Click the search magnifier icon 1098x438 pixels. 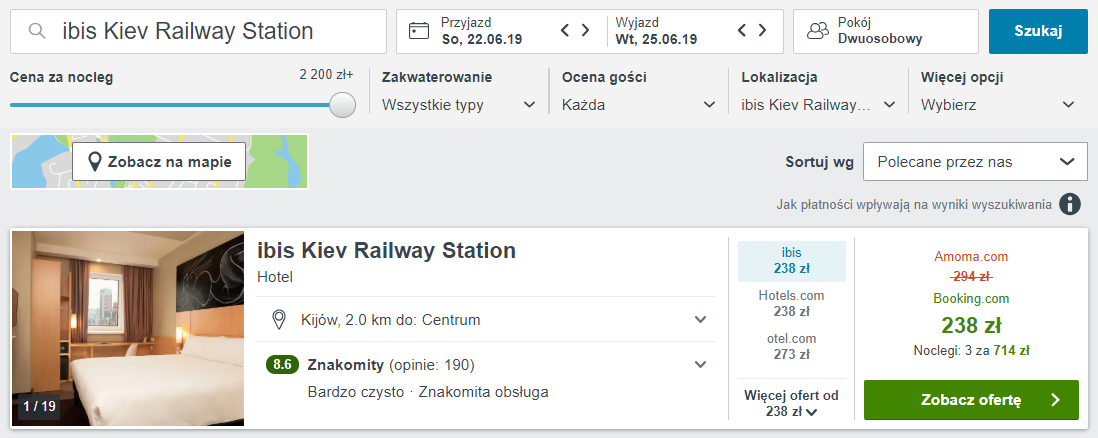37,31
